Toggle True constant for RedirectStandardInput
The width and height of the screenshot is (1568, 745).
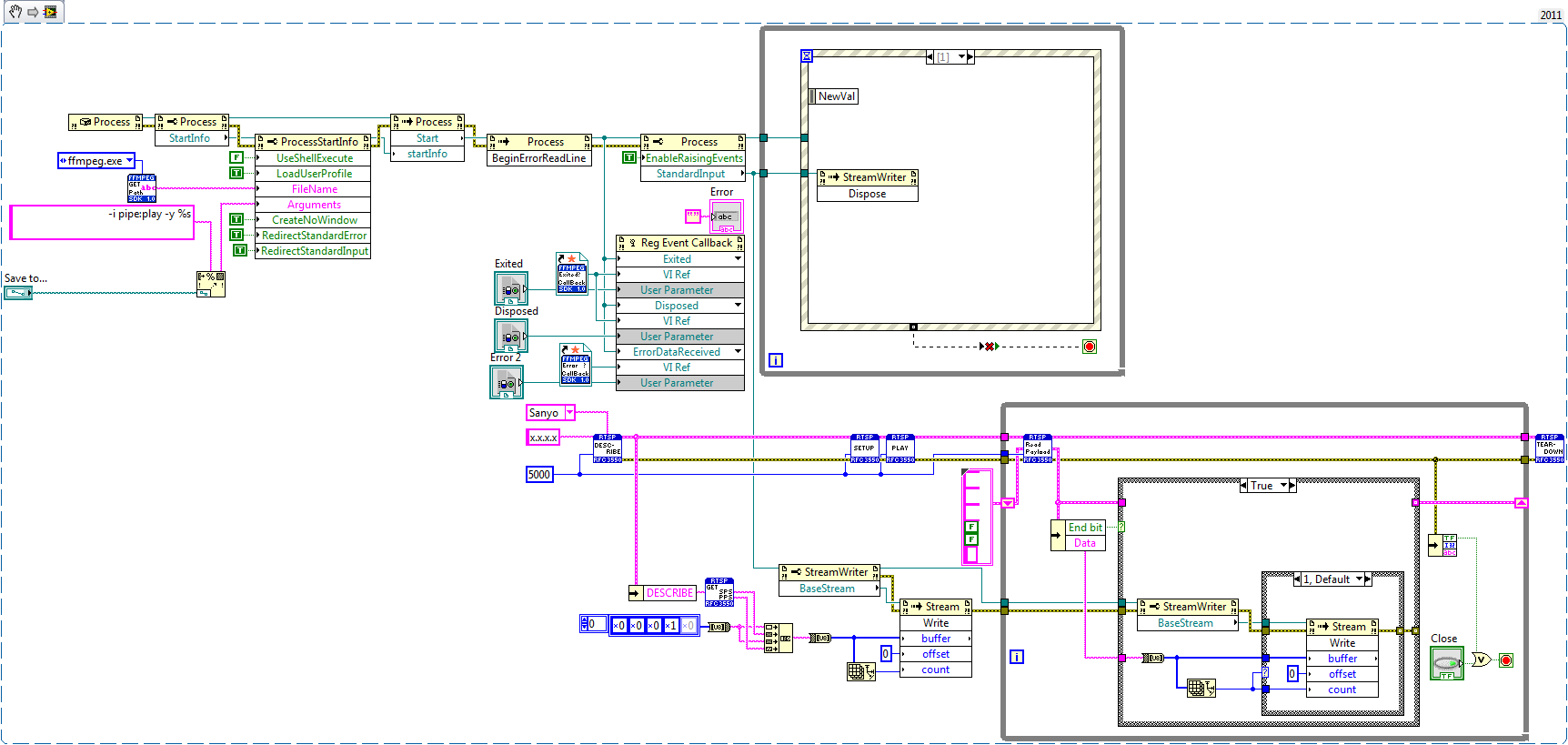click(240, 250)
